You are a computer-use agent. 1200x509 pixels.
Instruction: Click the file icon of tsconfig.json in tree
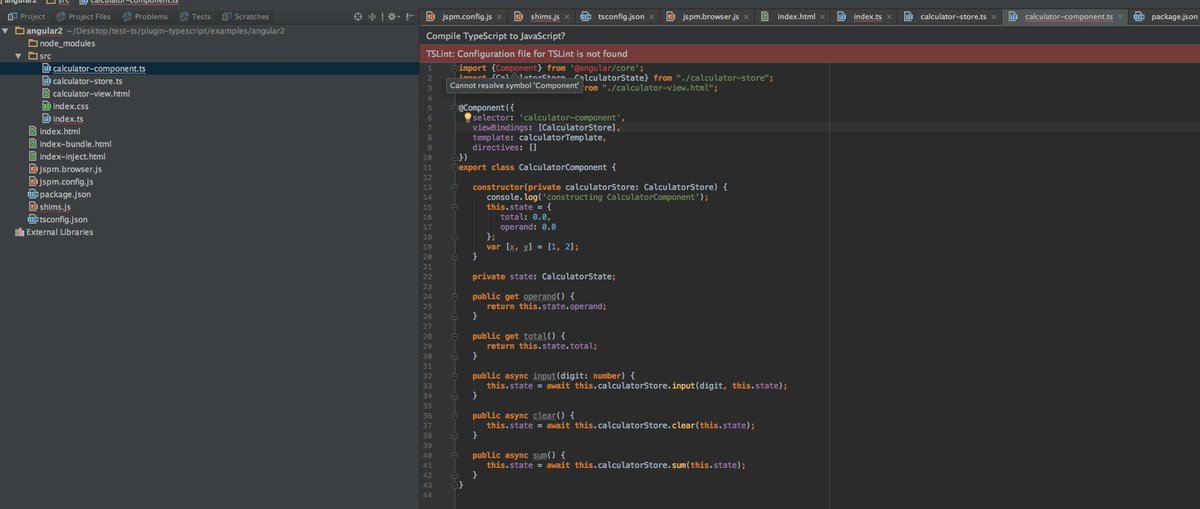(33, 219)
